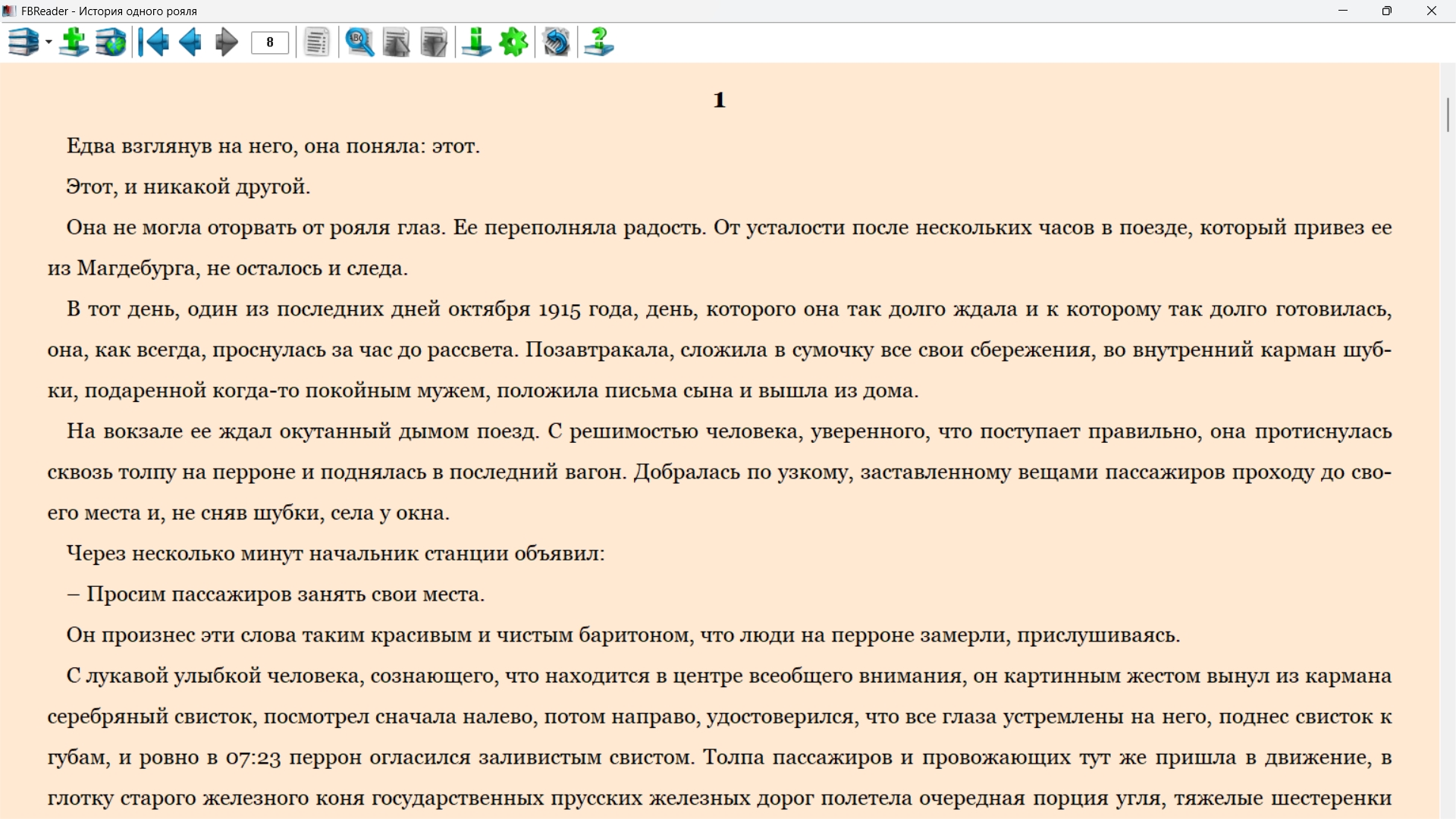Open the library books icon
Image resolution: width=1456 pixels, height=819 pixels.
(23, 42)
